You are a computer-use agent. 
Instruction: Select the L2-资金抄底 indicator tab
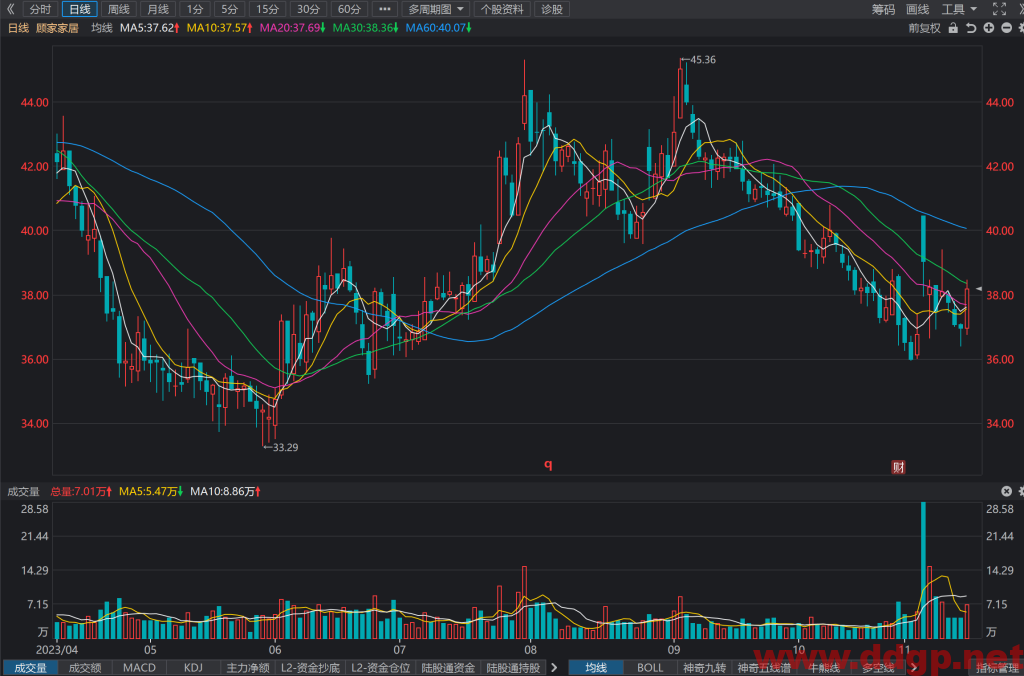pos(311,668)
